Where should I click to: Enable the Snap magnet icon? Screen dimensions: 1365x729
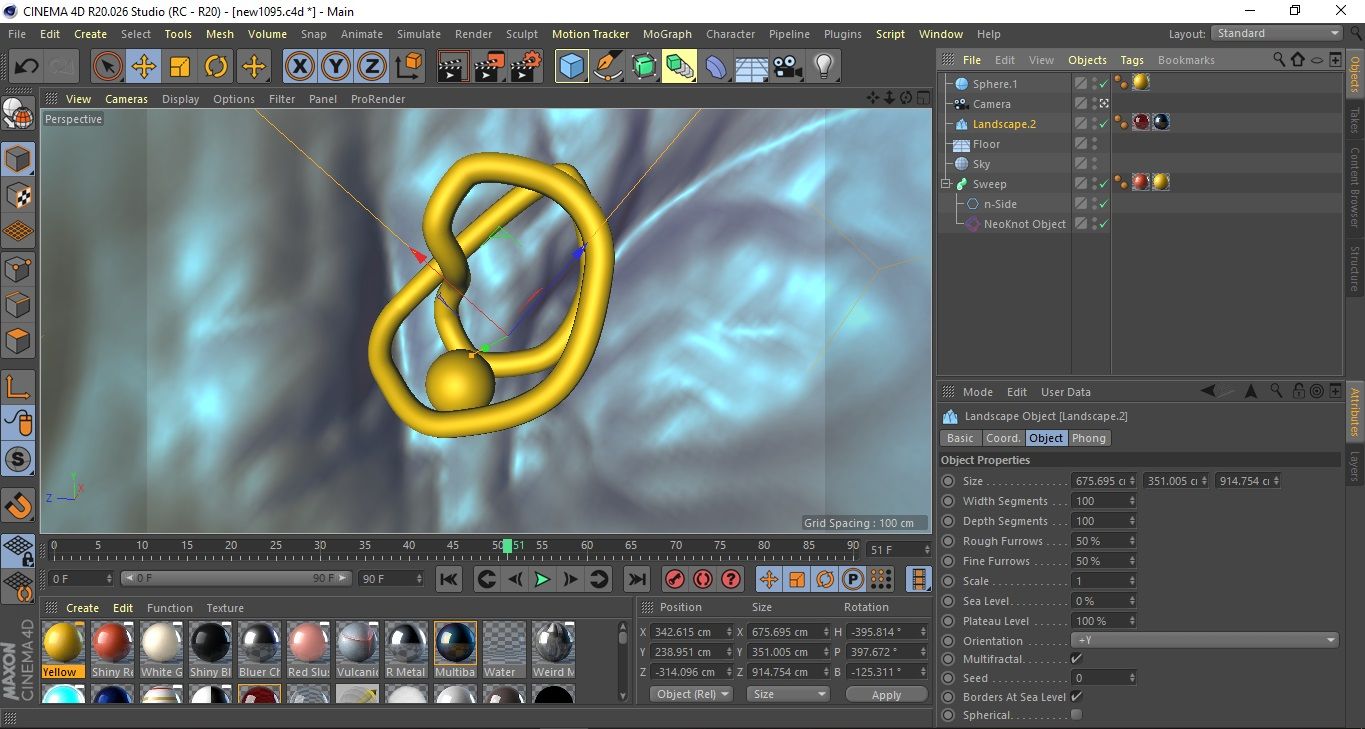point(18,506)
